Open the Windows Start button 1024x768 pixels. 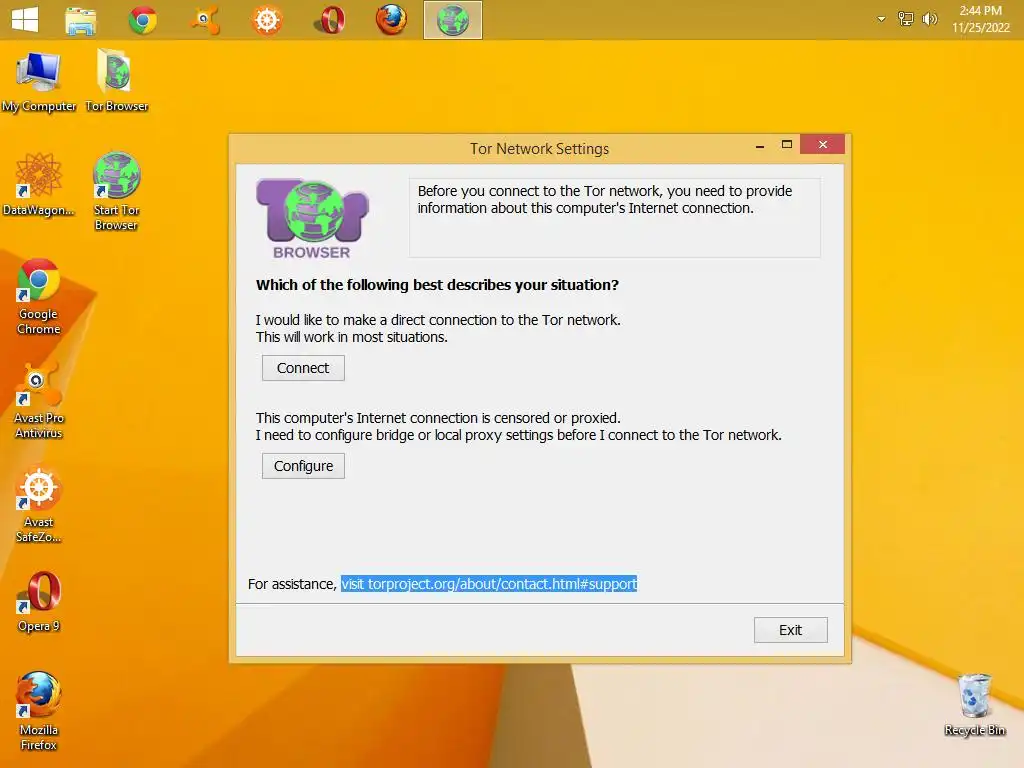pos(25,20)
